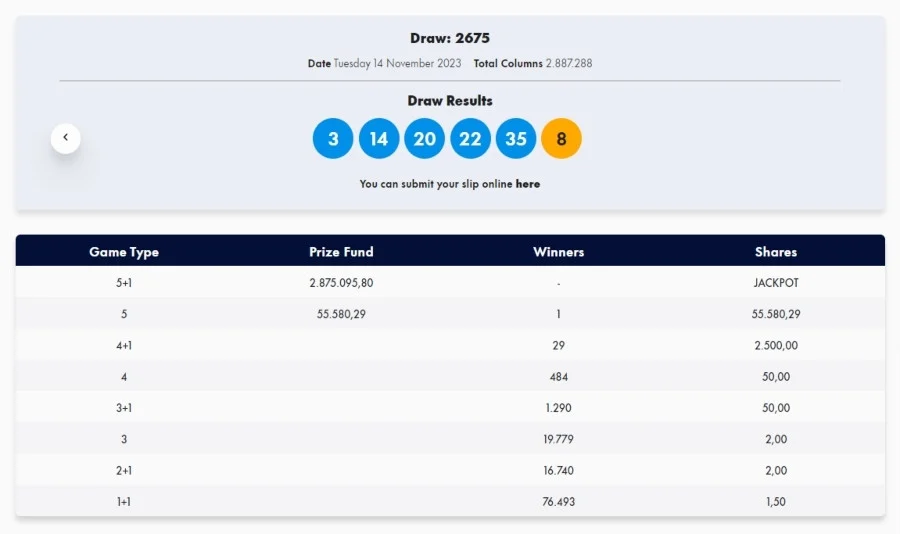The width and height of the screenshot is (900, 534).
Task: Click the 2.875.095,80 prize fund value
Action: click(x=341, y=283)
